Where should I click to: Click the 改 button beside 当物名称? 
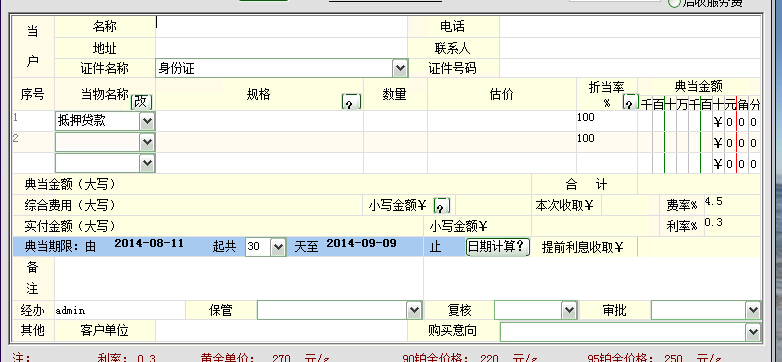142,102
